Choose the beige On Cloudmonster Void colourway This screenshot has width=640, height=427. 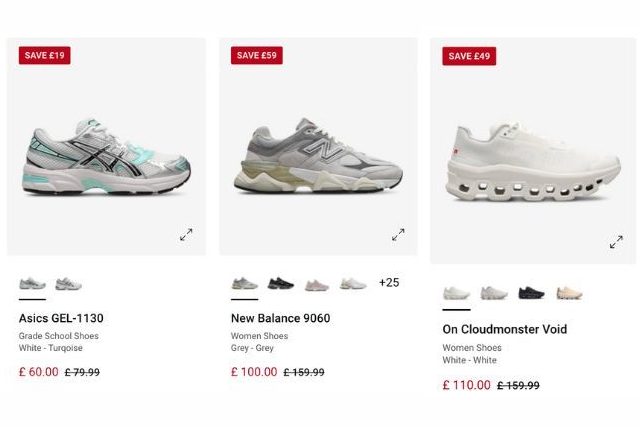569,293
